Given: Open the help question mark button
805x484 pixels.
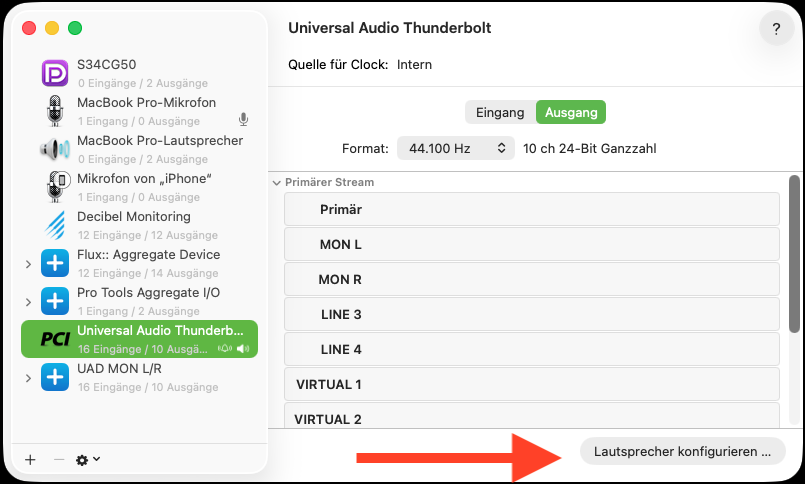Looking at the screenshot, I should [x=776, y=29].
